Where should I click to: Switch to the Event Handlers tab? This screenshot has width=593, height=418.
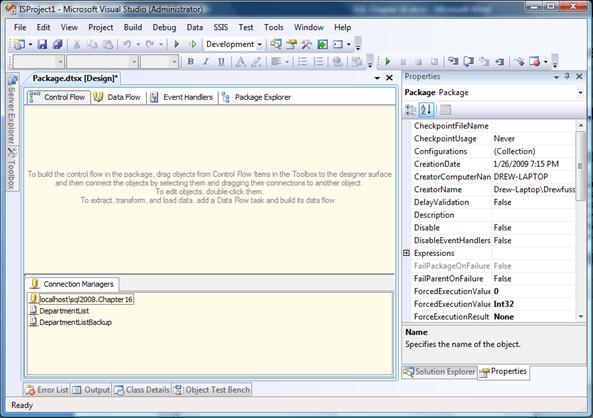[x=182, y=97]
